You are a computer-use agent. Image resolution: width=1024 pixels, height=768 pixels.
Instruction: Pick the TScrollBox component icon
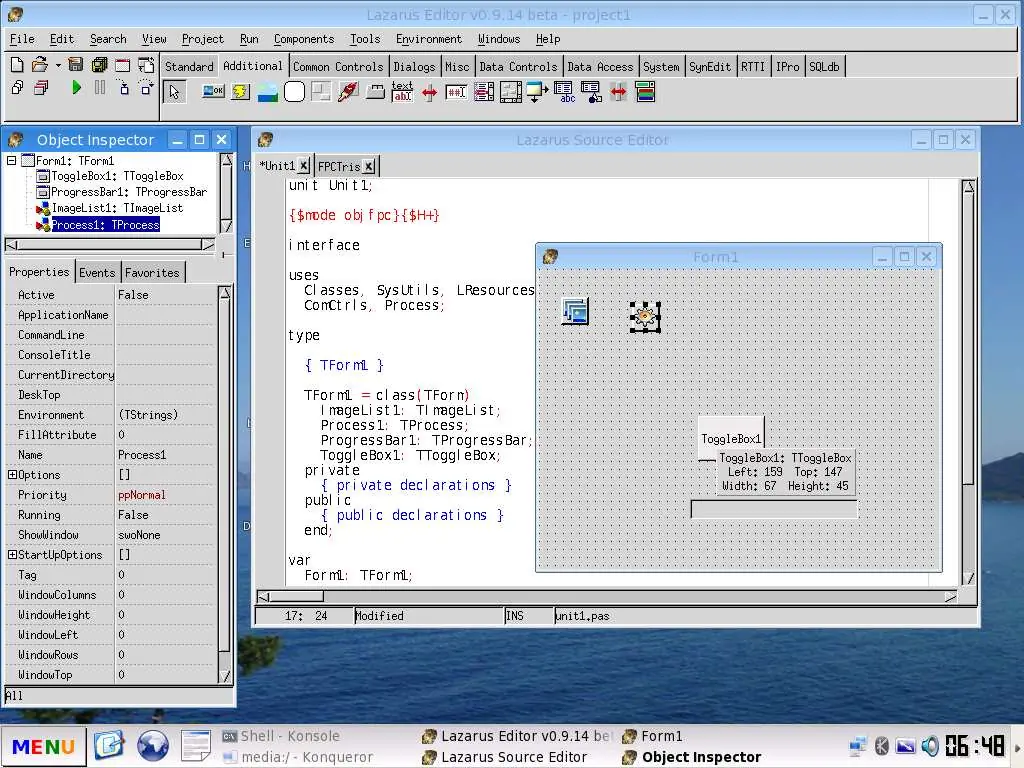[511, 92]
